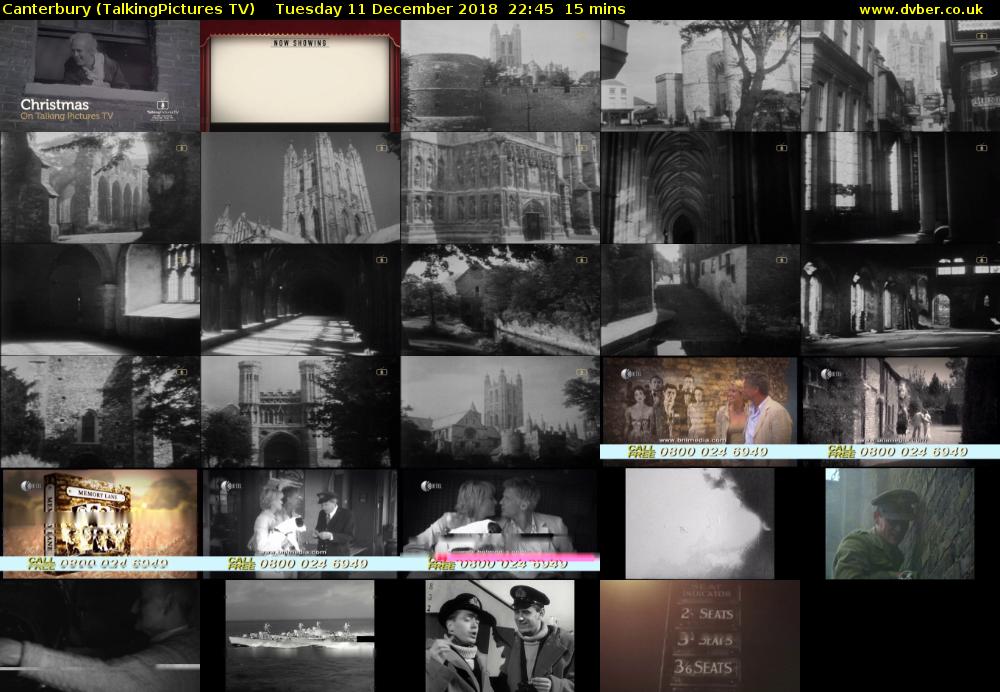The image size is (1000, 692).
Task: Click the dark car driver thumbnail
Action: pyautogui.click(x=100, y=635)
